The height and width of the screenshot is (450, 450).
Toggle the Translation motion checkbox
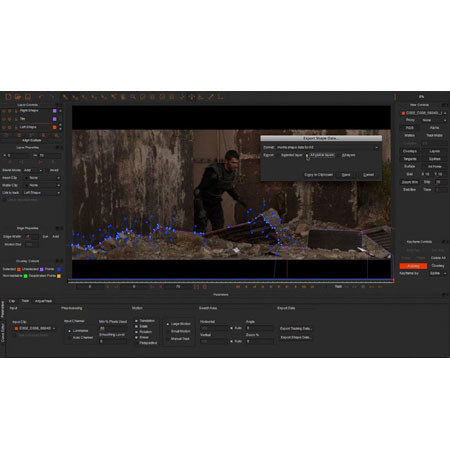145,321
